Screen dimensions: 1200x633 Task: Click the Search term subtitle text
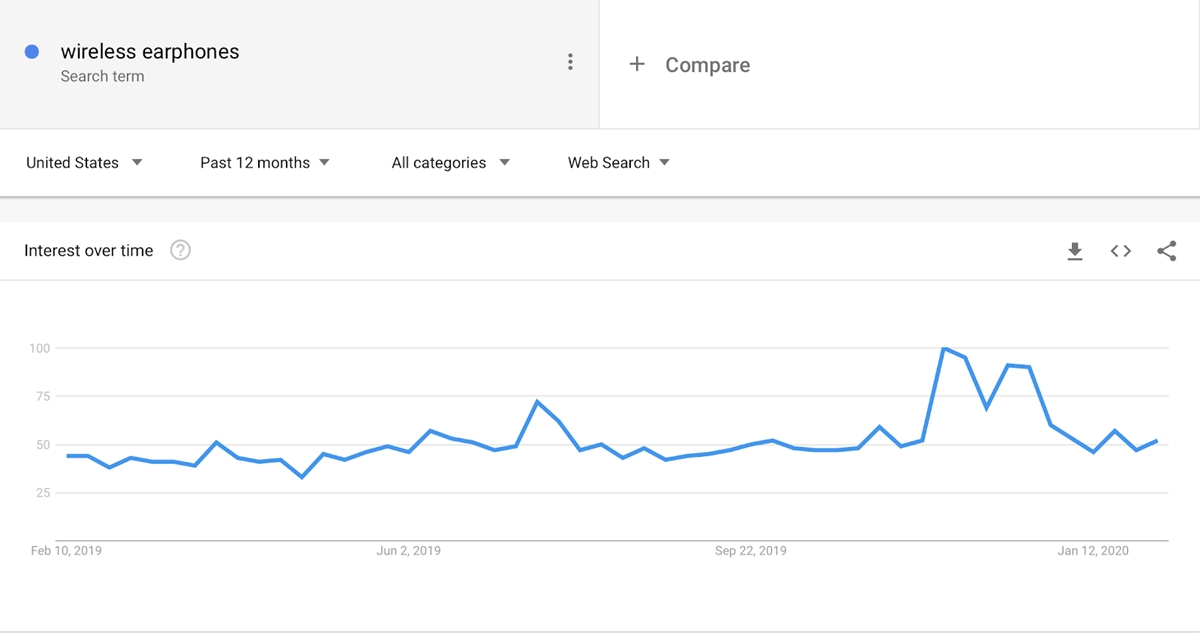102,76
